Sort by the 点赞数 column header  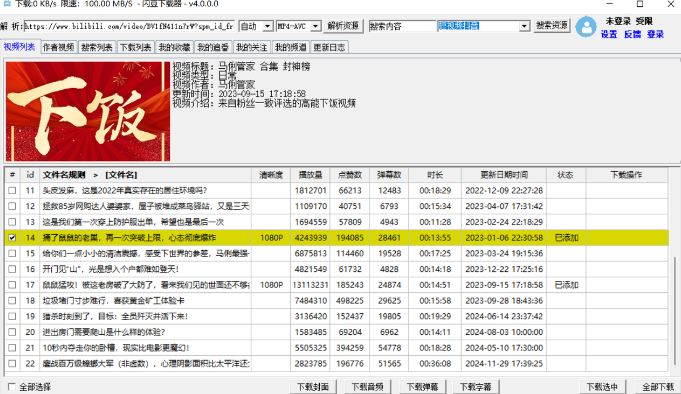[350, 175]
